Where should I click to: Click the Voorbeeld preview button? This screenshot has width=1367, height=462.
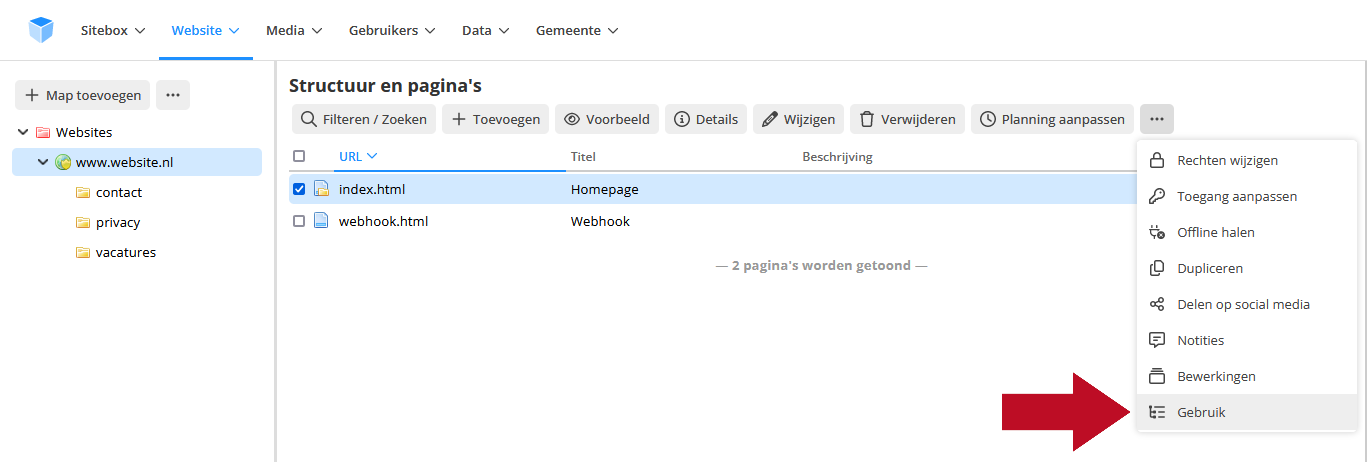click(607, 119)
